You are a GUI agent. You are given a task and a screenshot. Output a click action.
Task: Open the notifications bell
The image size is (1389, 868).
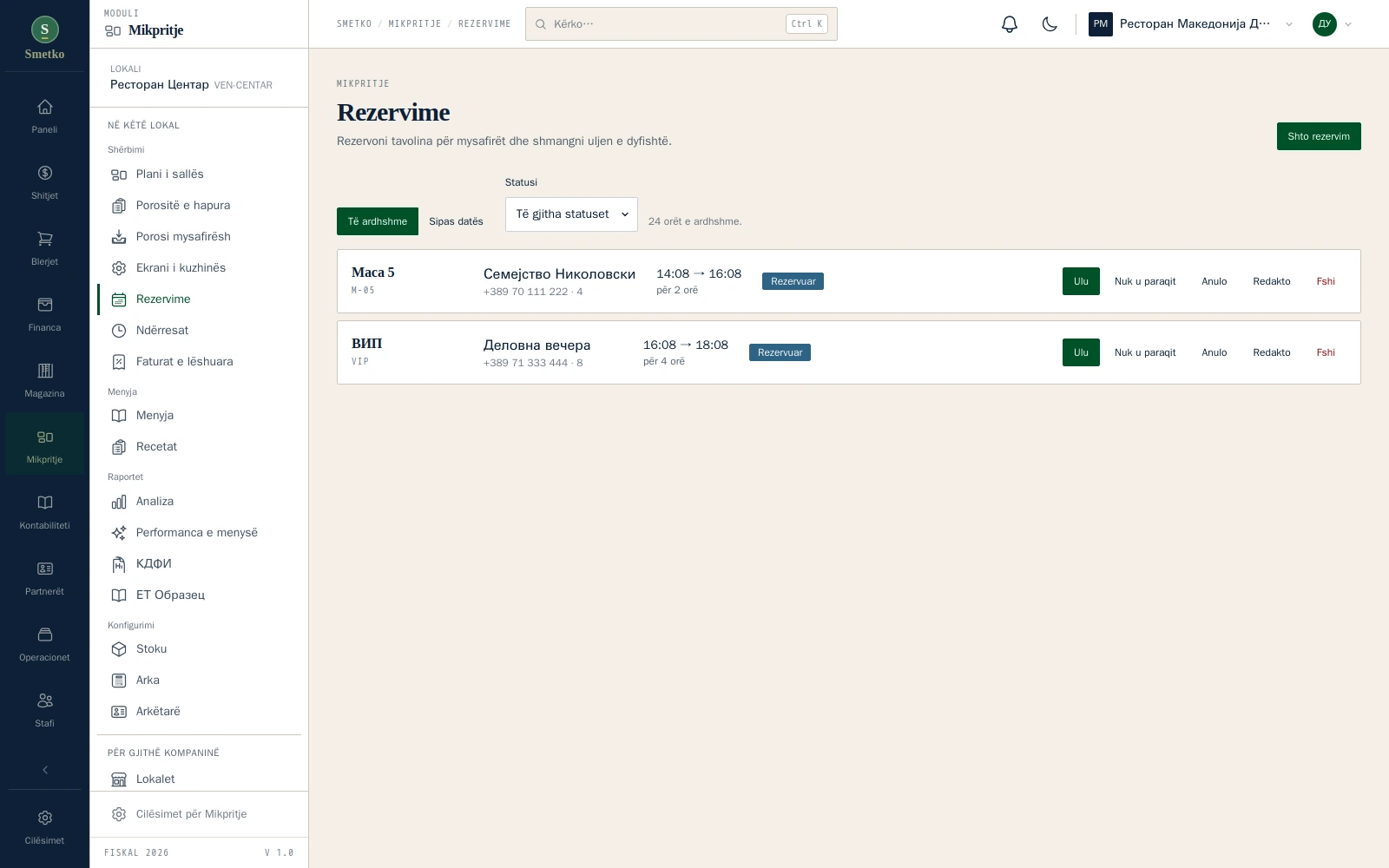point(1009,24)
